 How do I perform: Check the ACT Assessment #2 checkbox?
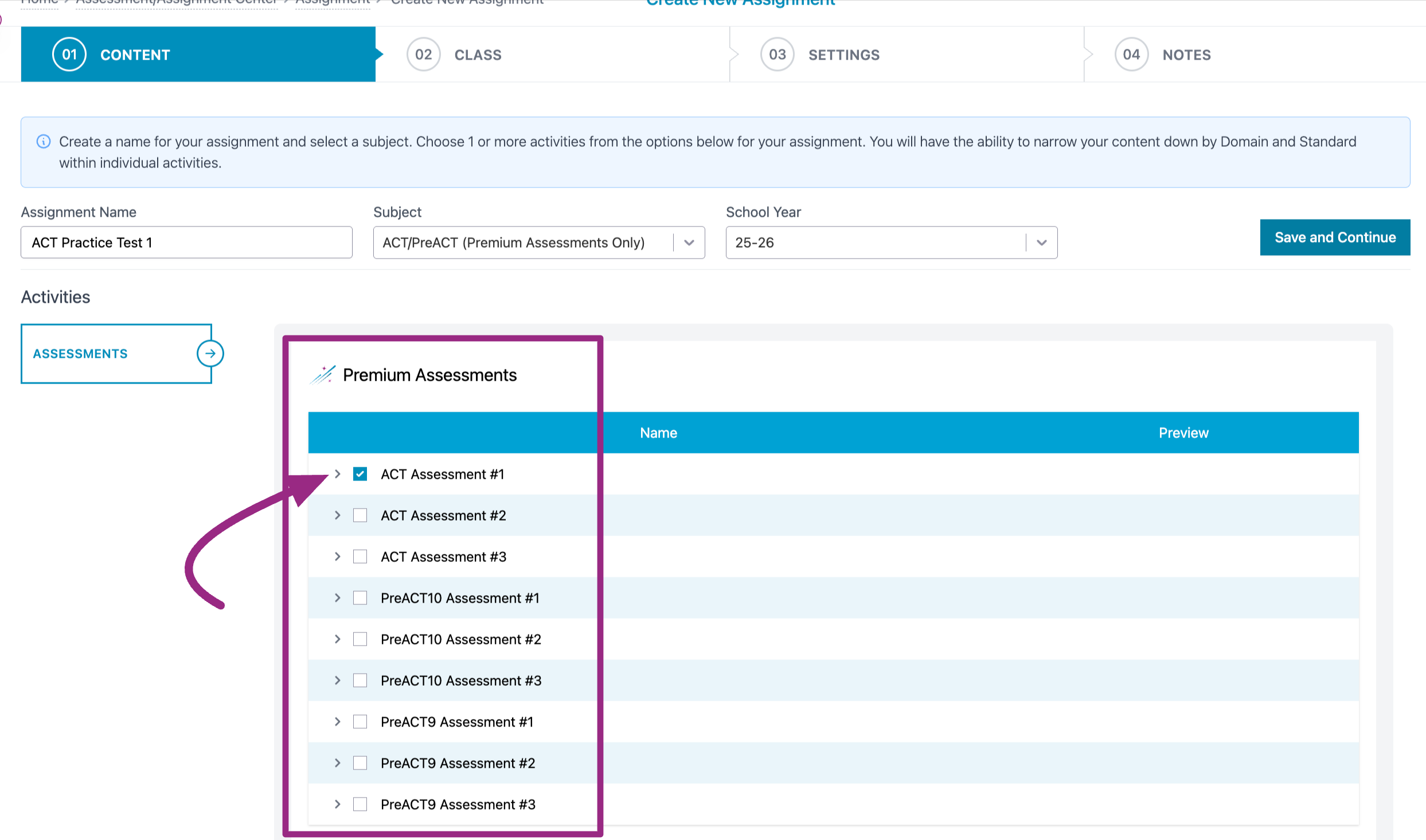pyautogui.click(x=360, y=515)
